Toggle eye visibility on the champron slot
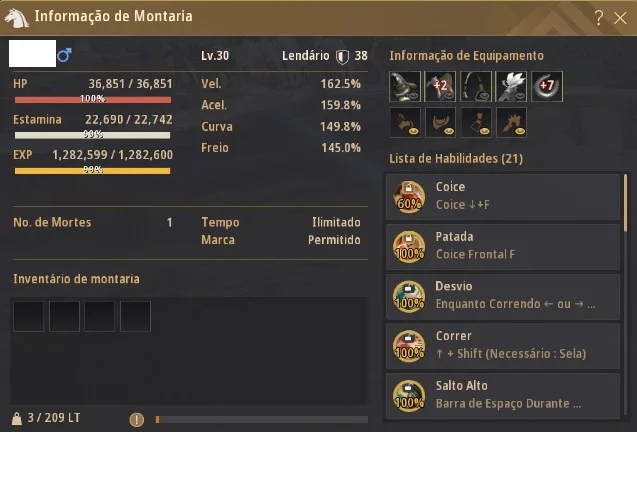The height and width of the screenshot is (500, 637). pyautogui.click(x=413, y=95)
